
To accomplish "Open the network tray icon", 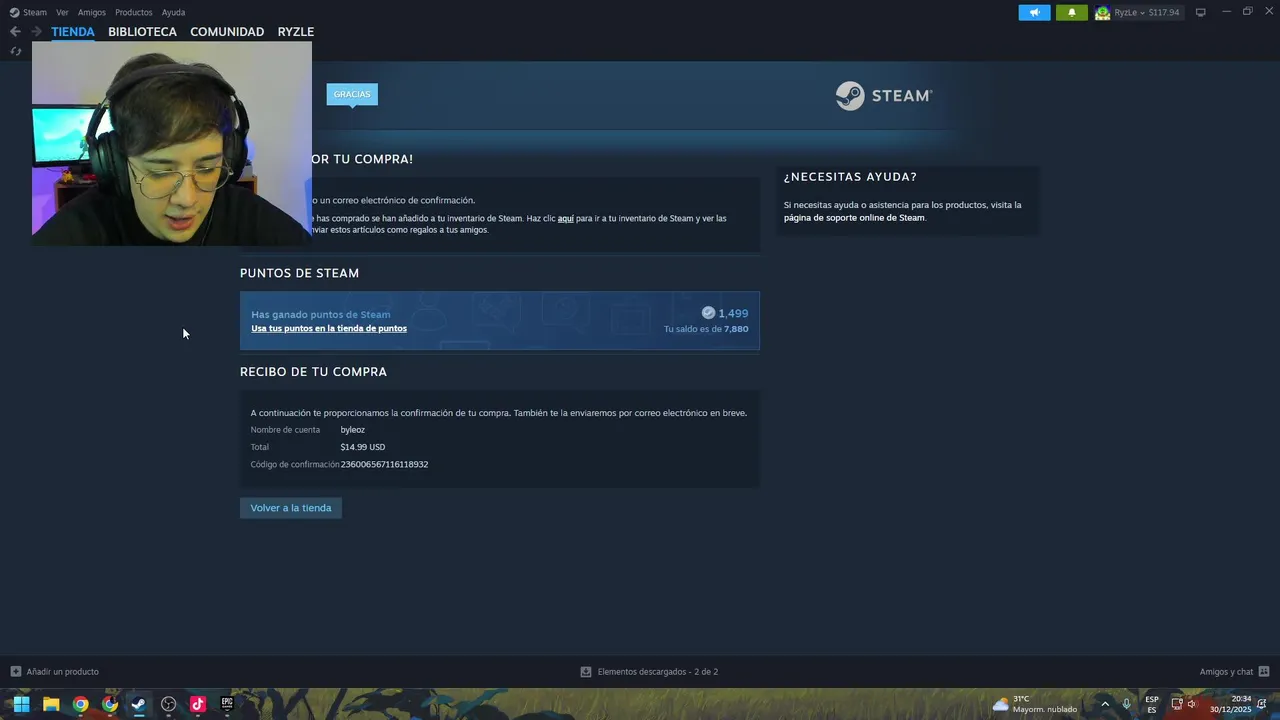I will (x=1177, y=704).
